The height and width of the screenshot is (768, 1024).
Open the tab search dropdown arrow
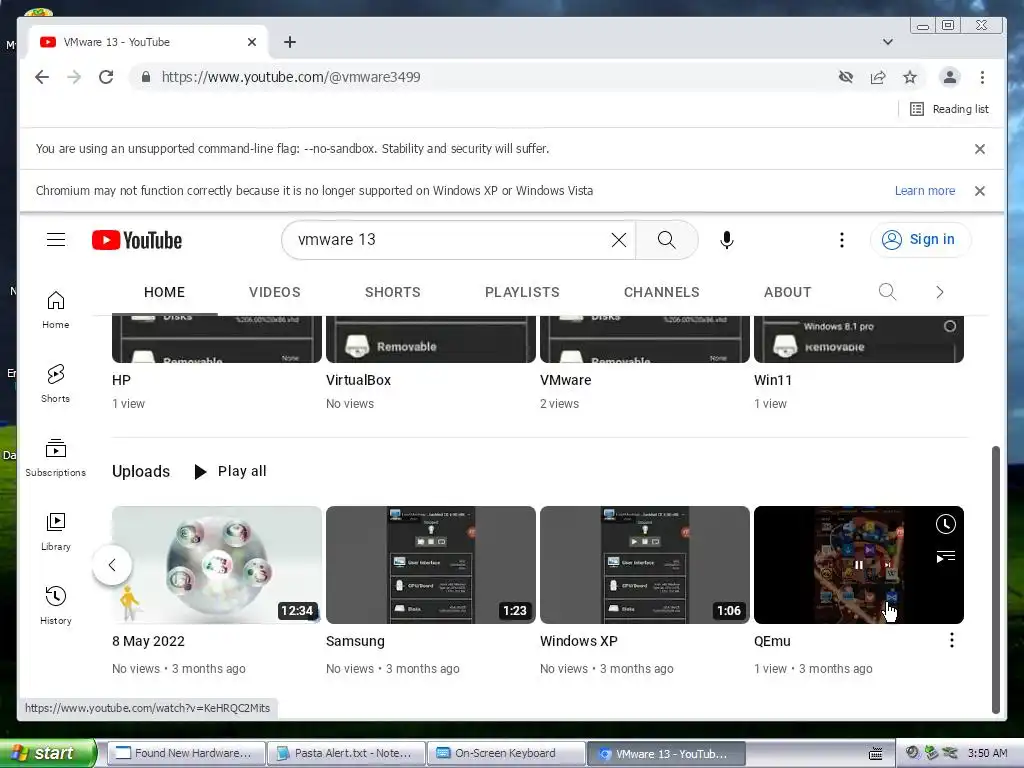pos(888,42)
